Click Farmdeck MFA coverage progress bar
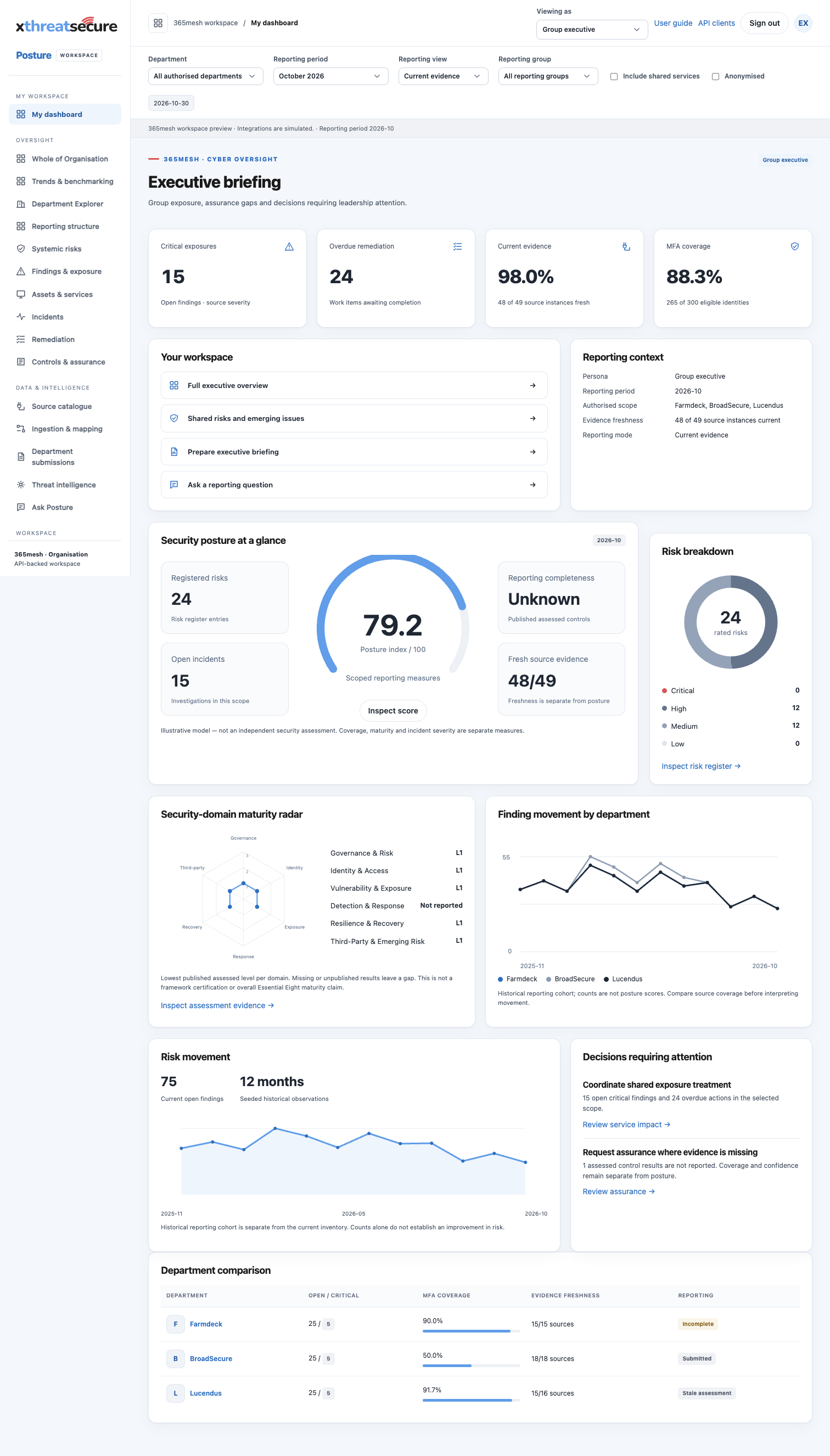The width and height of the screenshot is (830, 1456). tap(471, 1331)
